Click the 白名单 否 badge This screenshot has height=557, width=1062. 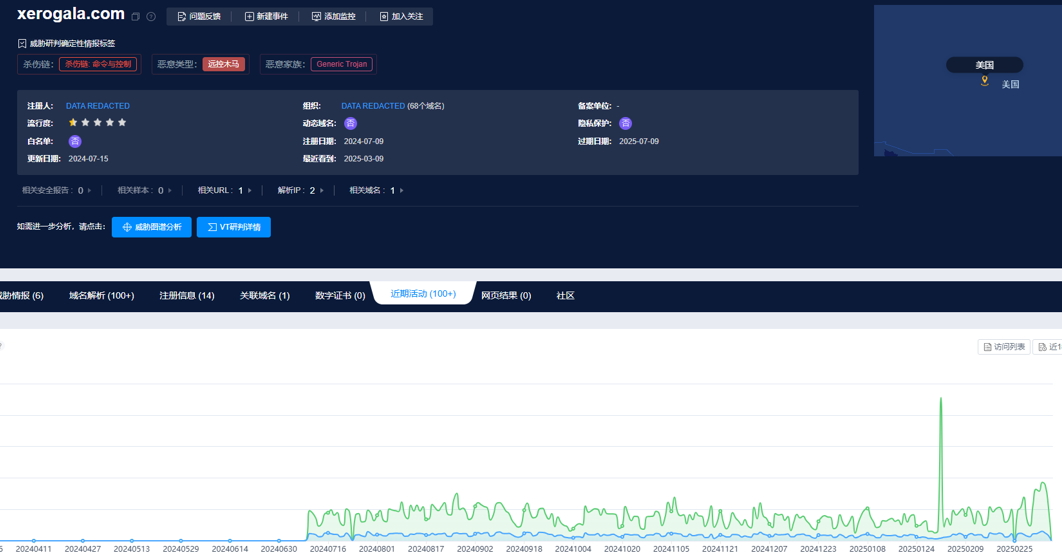coord(75,141)
